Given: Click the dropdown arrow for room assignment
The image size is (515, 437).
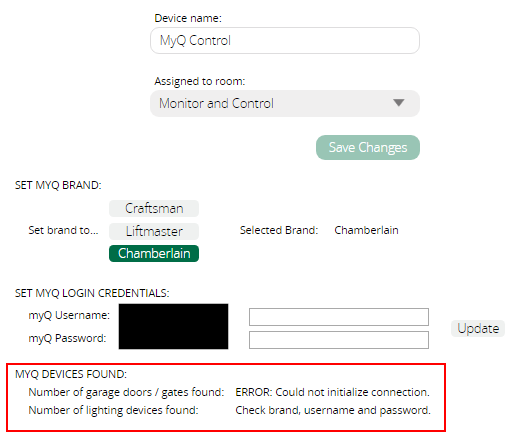Looking at the screenshot, I should pos(399,103).
